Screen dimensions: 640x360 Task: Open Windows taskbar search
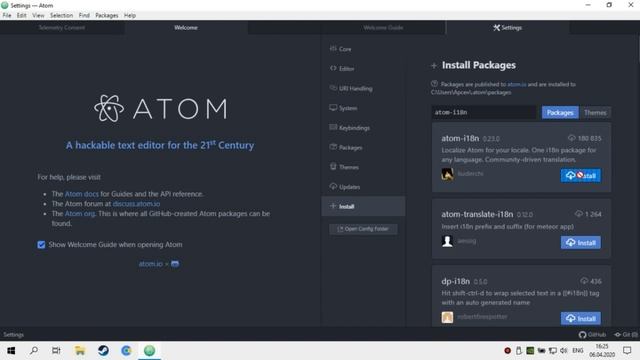click(34, 351)
